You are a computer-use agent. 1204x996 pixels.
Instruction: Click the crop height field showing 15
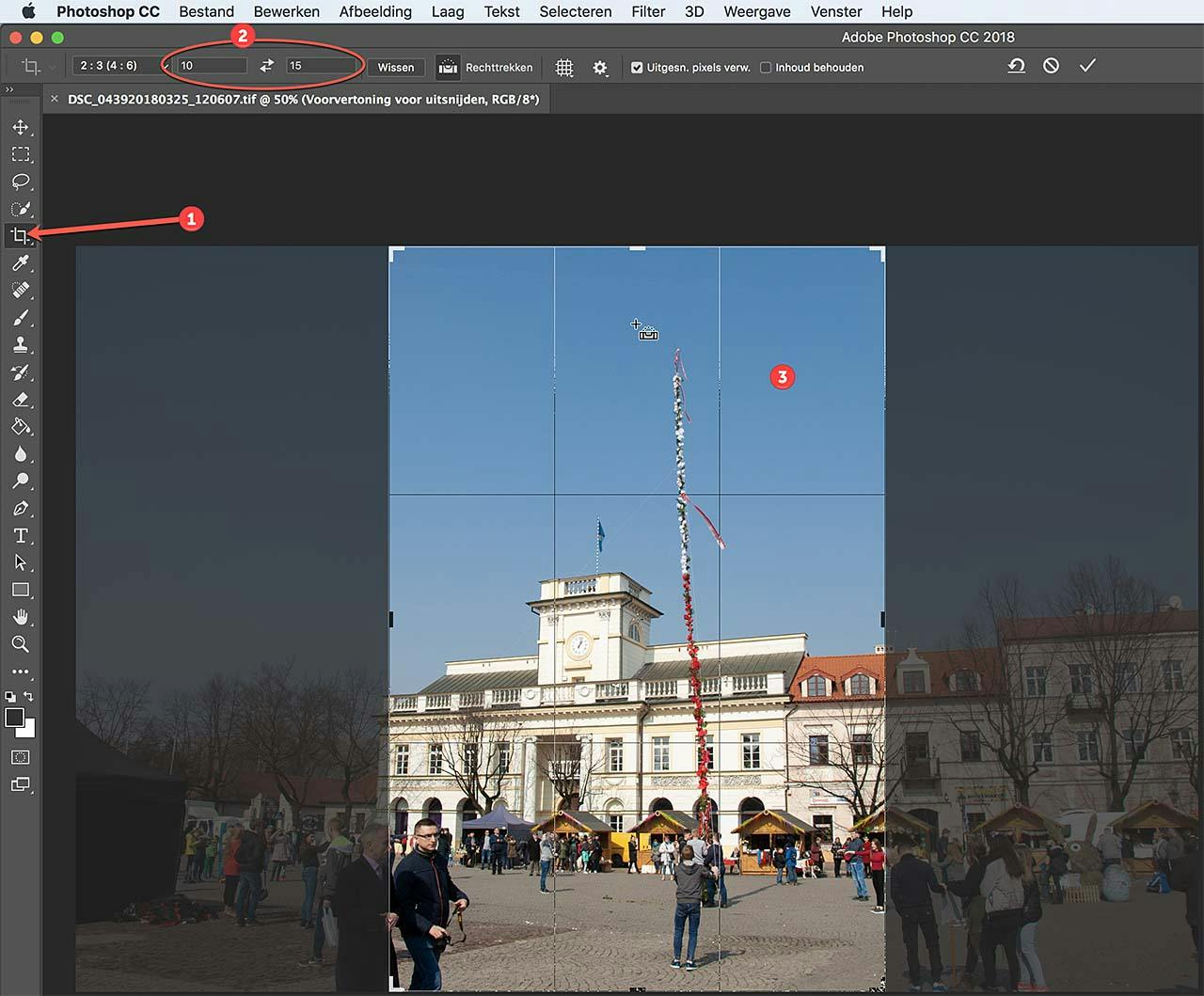point(322,66)
